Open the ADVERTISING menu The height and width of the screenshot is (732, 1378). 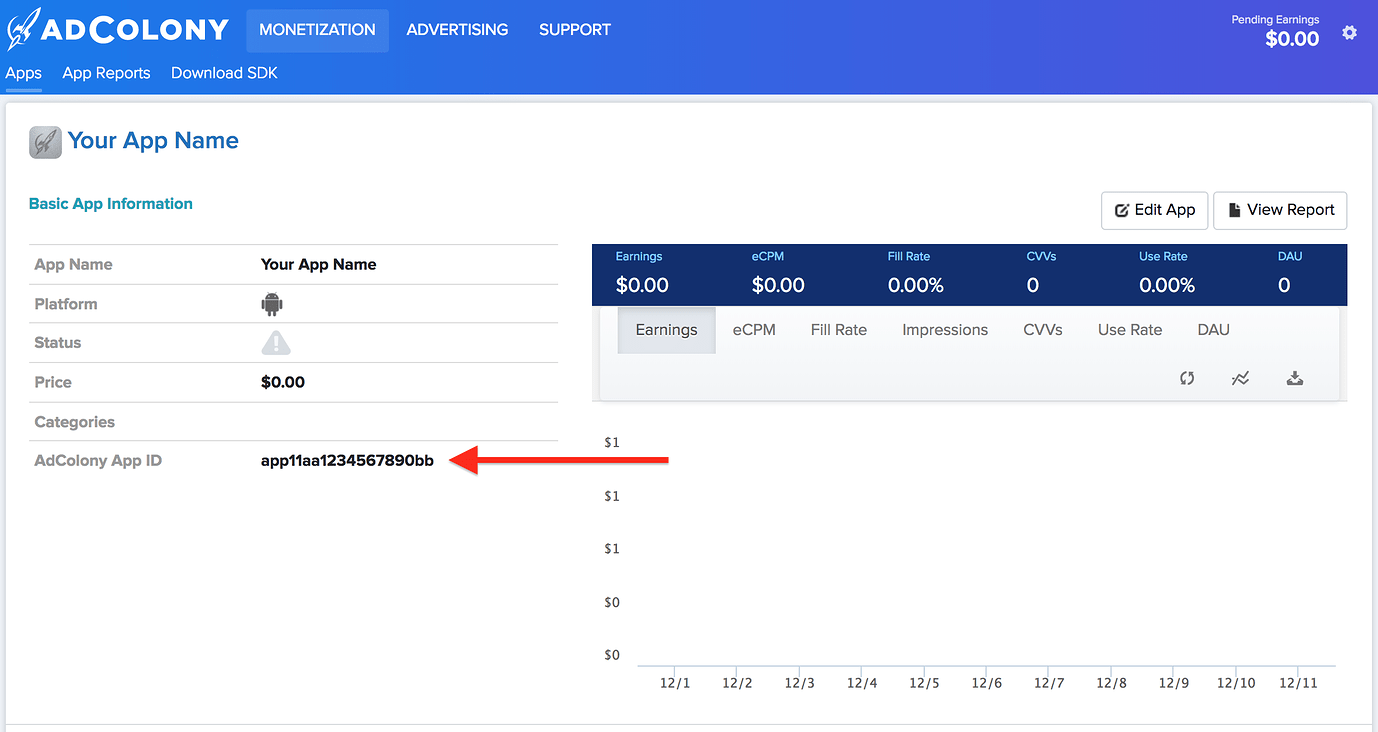[457, 30]
